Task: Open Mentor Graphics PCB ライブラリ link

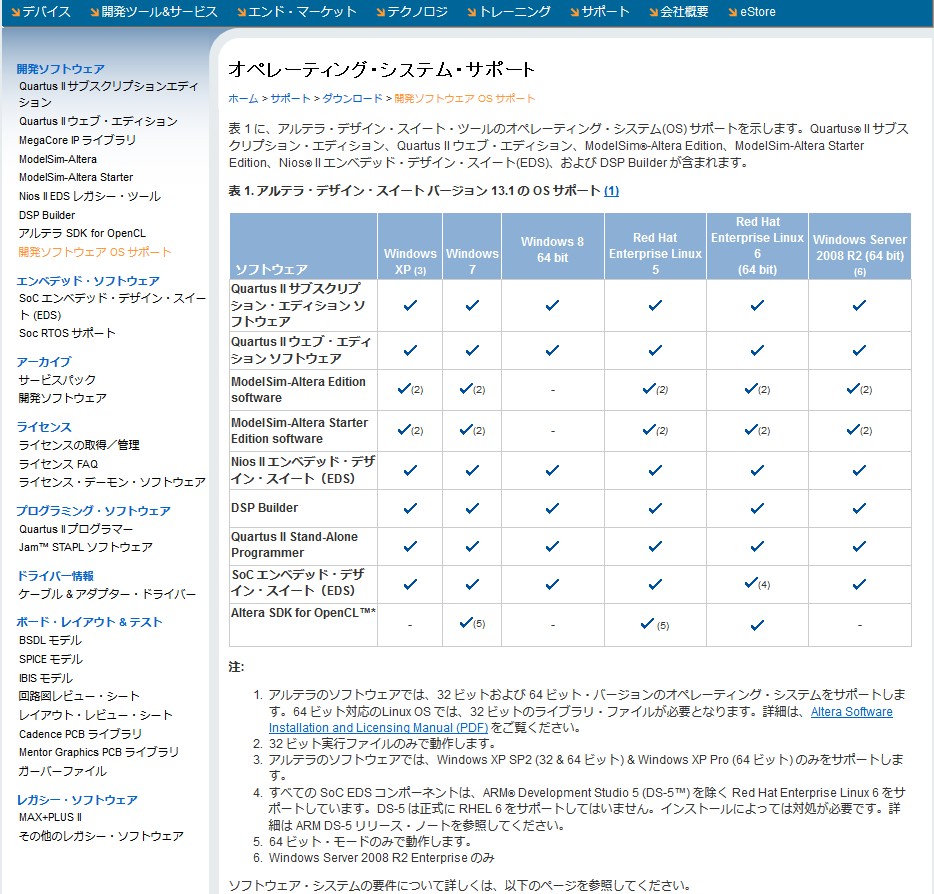Action: 98,752
